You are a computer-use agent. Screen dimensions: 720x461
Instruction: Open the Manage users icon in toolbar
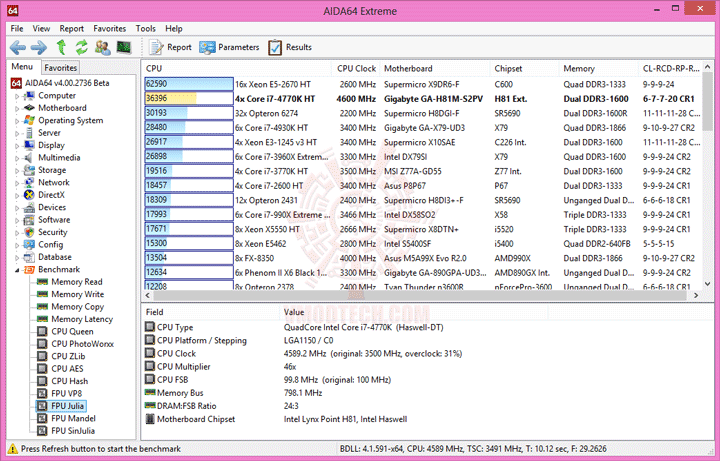[x=102, y=47]
